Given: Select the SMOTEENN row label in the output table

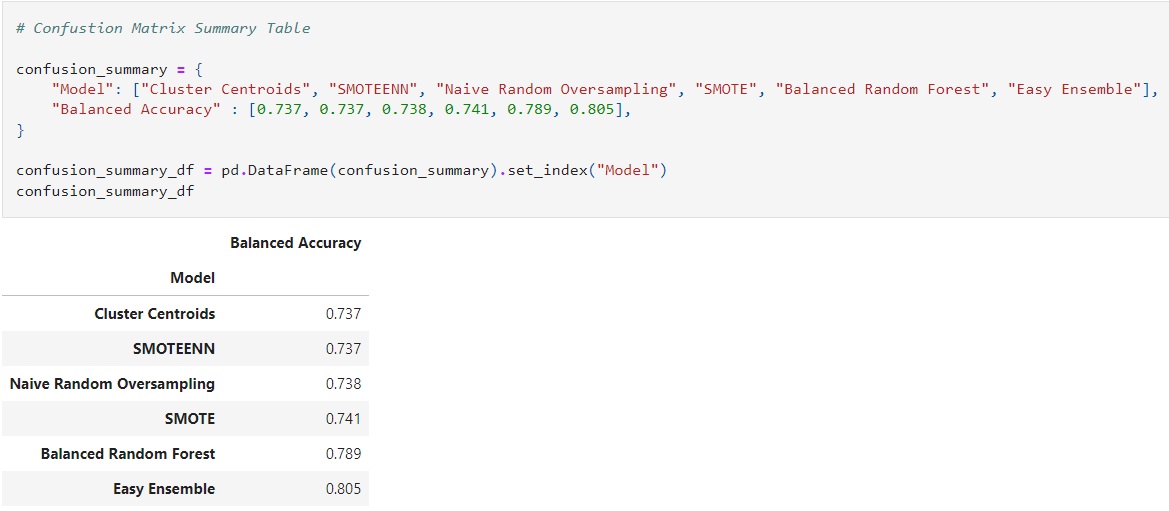Looking at the screenshot, I should (x=173, y=349).
